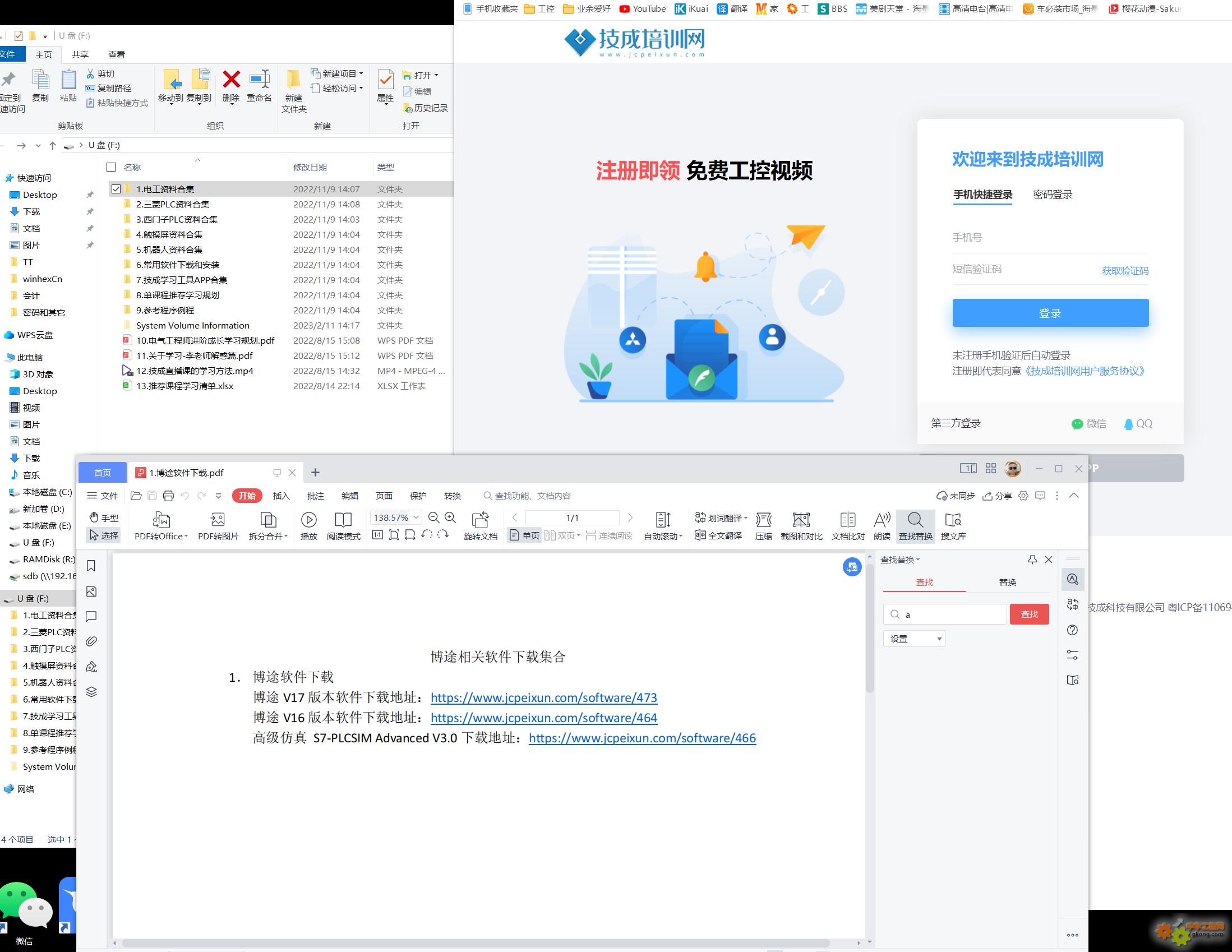The width and height of the screenshot is (1232, 952).
Task: Open 截图和对比 screenshot tool
Action: (801, 519)
